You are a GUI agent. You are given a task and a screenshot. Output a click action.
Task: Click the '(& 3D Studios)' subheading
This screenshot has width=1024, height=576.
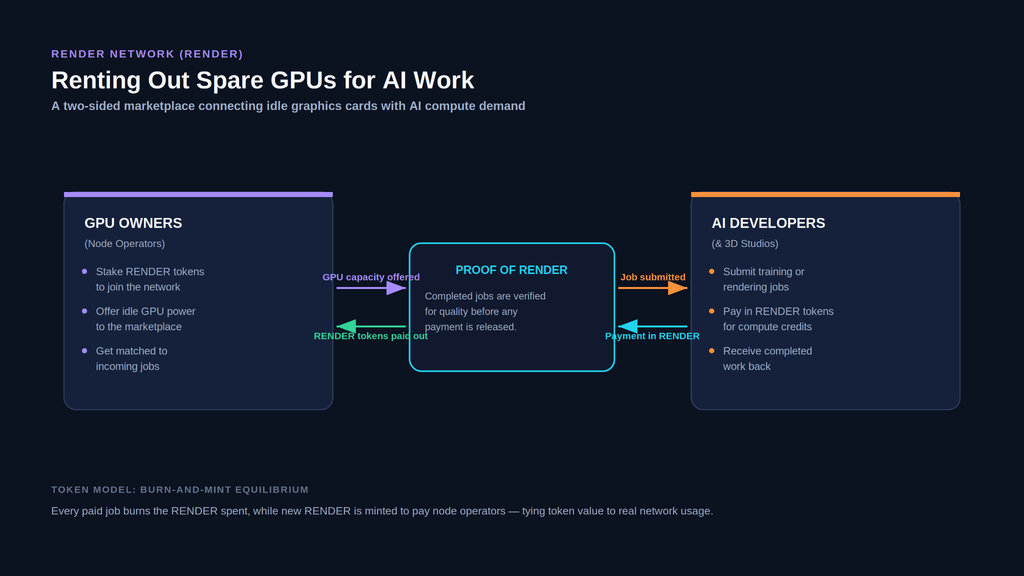745,244
